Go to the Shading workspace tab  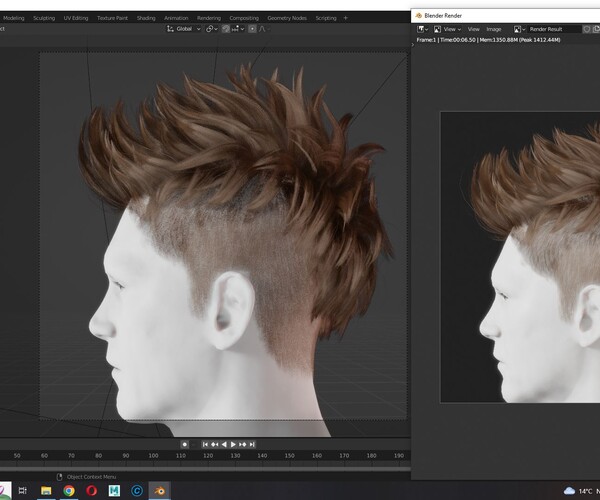click(146, 18)
